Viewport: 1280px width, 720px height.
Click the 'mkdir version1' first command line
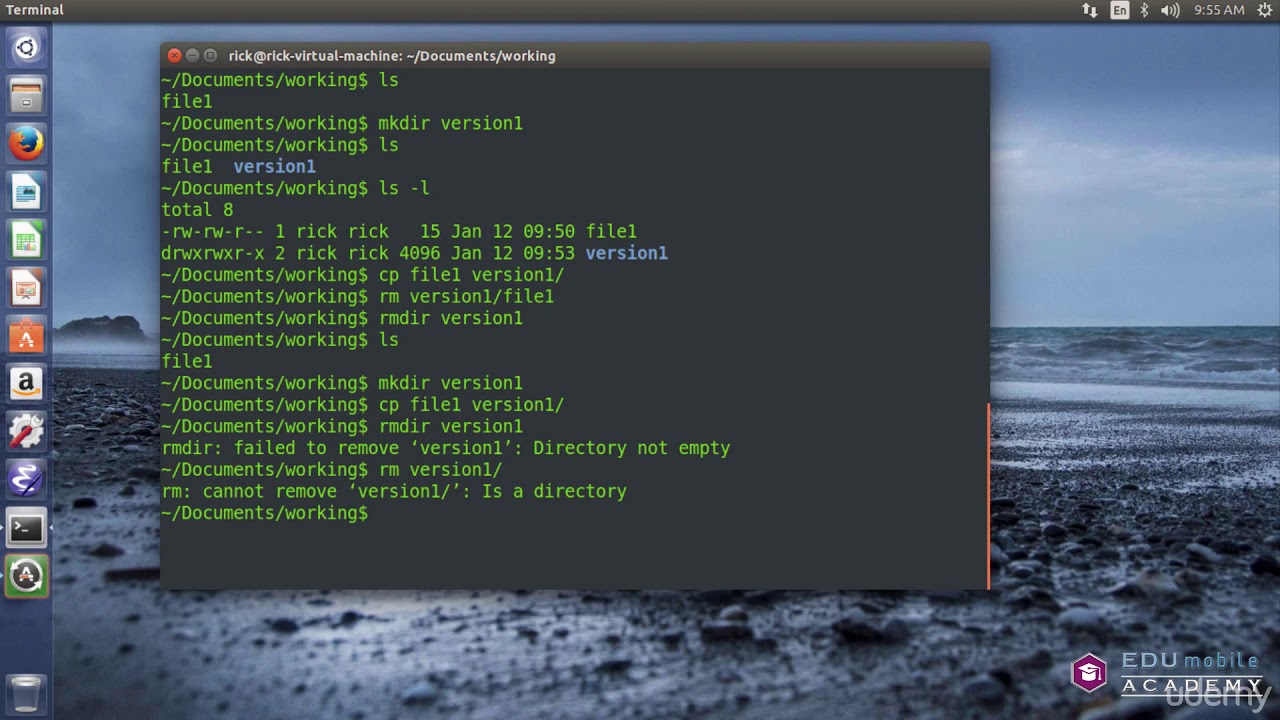coord(342,124)
